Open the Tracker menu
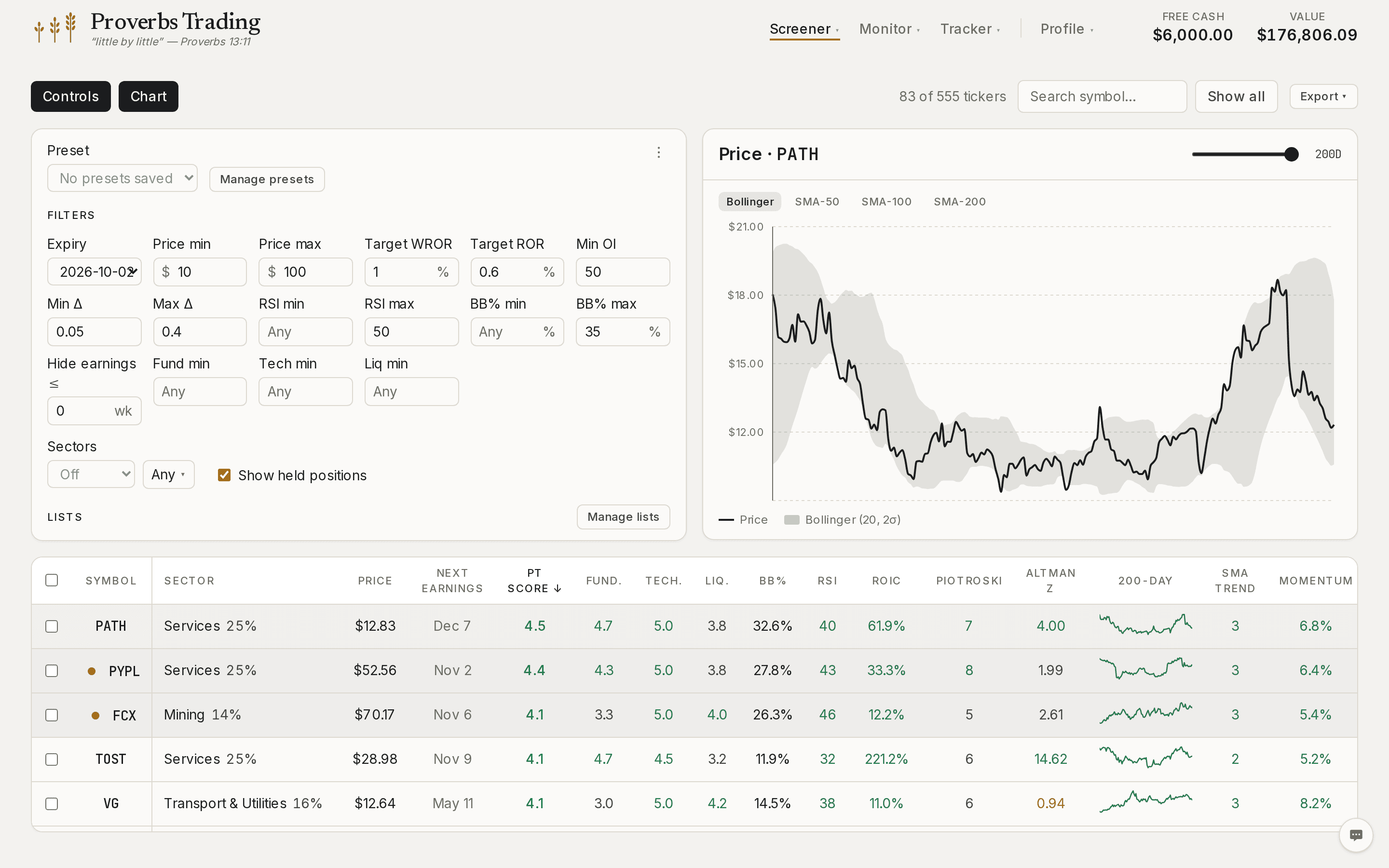Image resolution: width=1389 pixels, height=868 pixels. pos(970,29)
